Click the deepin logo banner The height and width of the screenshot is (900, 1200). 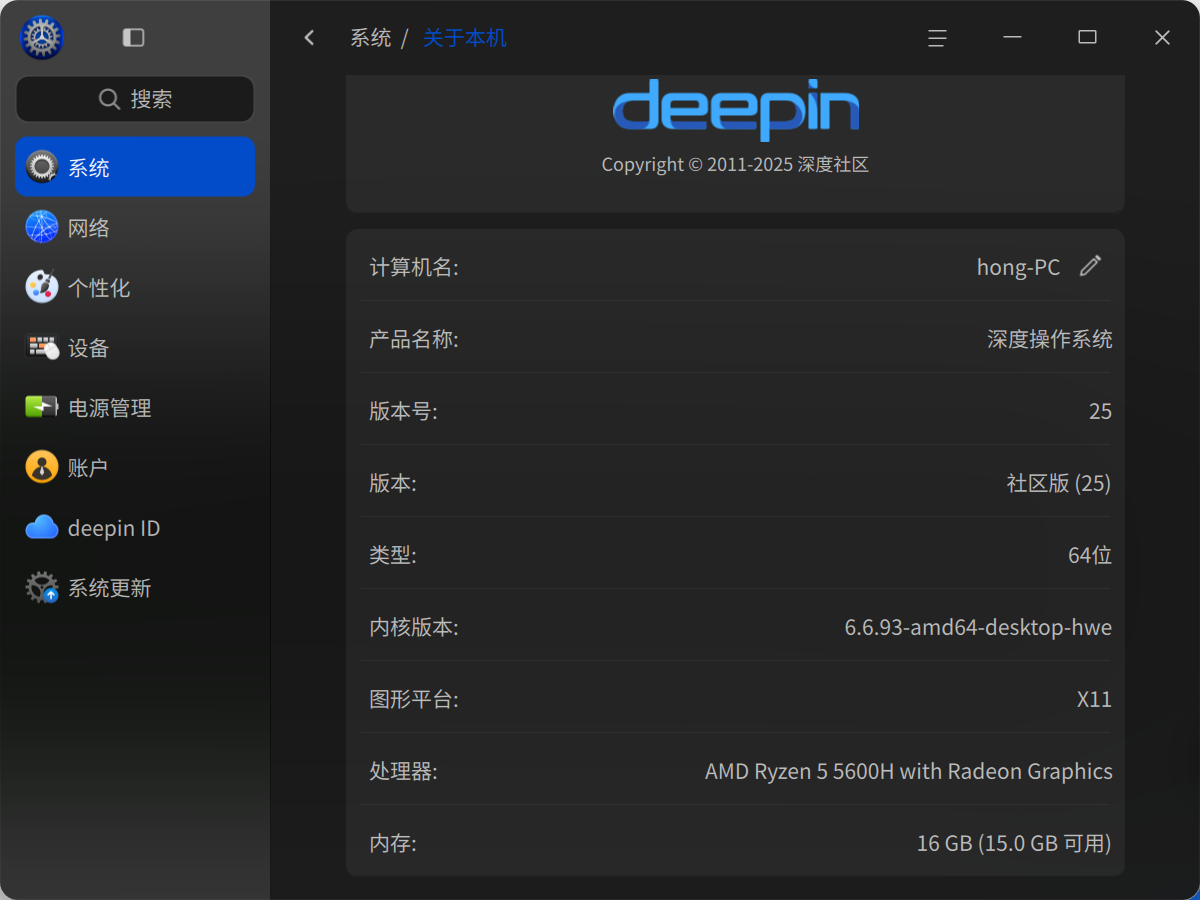coord(735,110)
